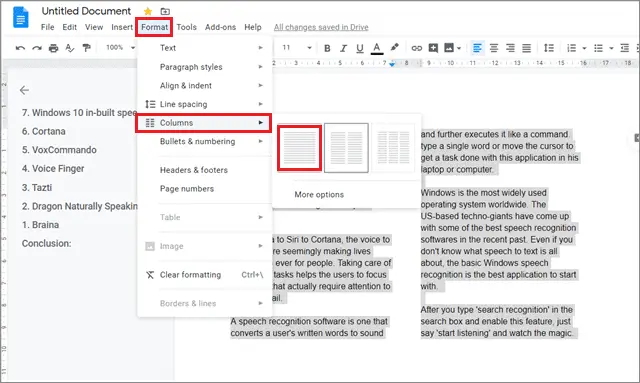Open Page numbers option
Viewport: 640px width, 383px height.
(204, 189)
